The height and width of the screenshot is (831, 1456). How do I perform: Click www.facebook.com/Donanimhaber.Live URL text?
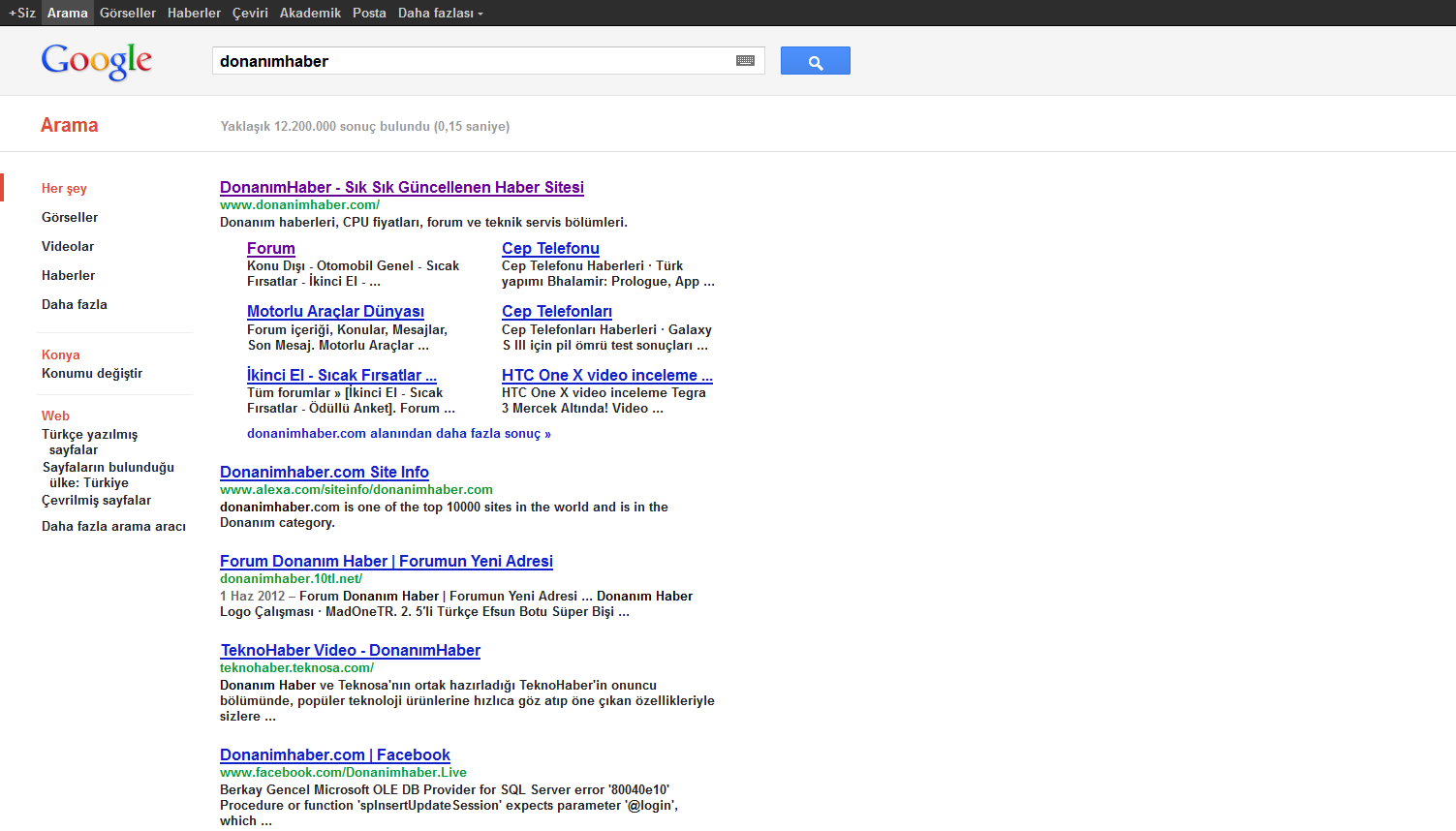pyautogui.click(x=343, y=772)
